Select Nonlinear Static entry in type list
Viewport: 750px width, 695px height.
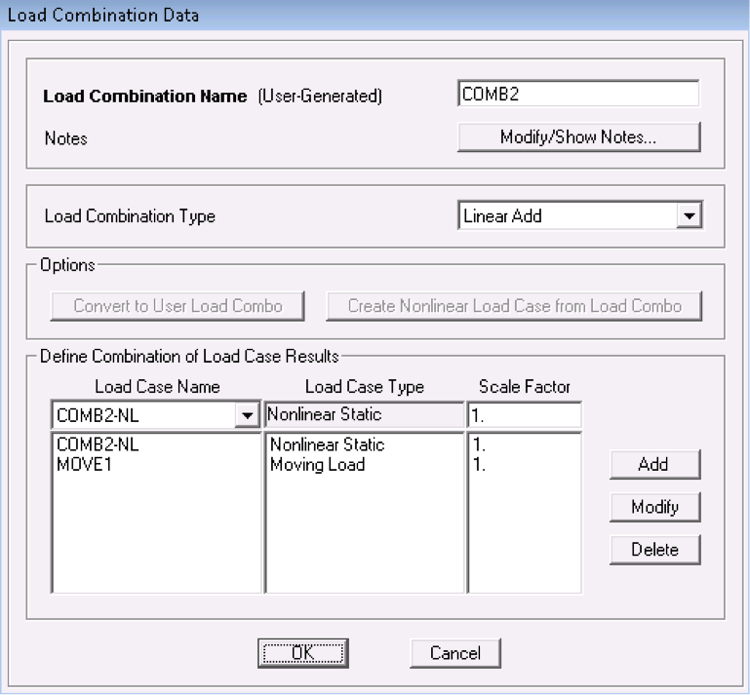327,445
